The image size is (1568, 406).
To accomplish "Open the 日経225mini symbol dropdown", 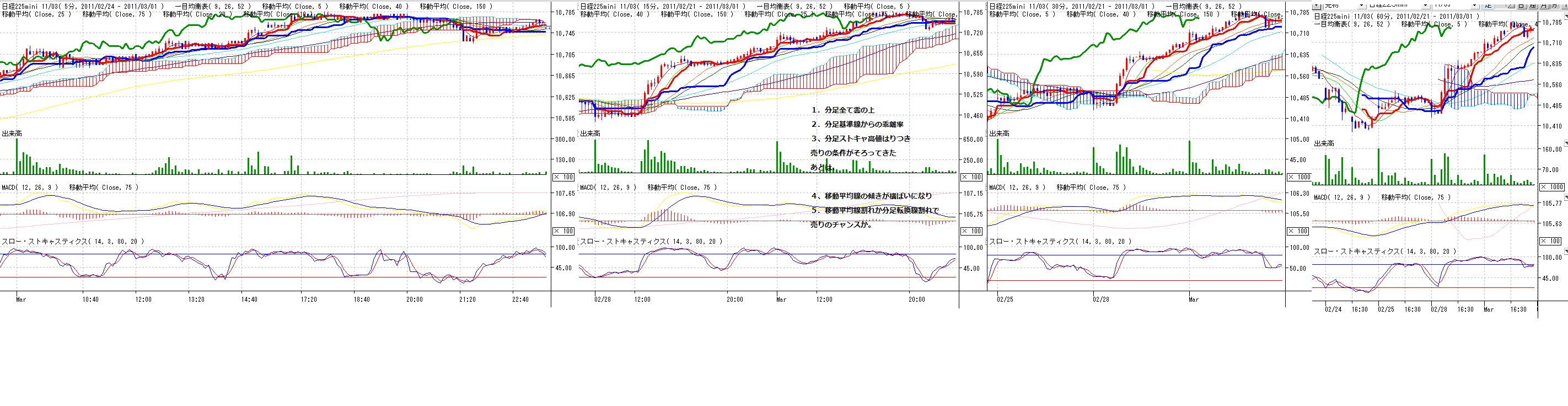I will tap(1426, 5).
